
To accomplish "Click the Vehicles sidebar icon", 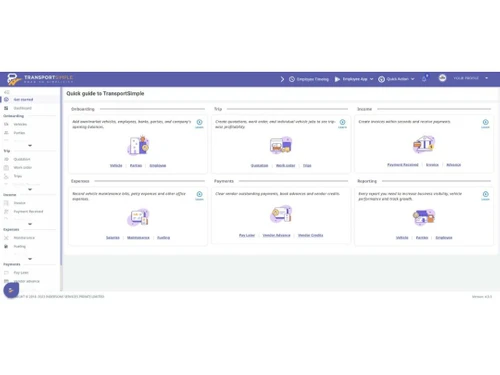I will [6, 124].
